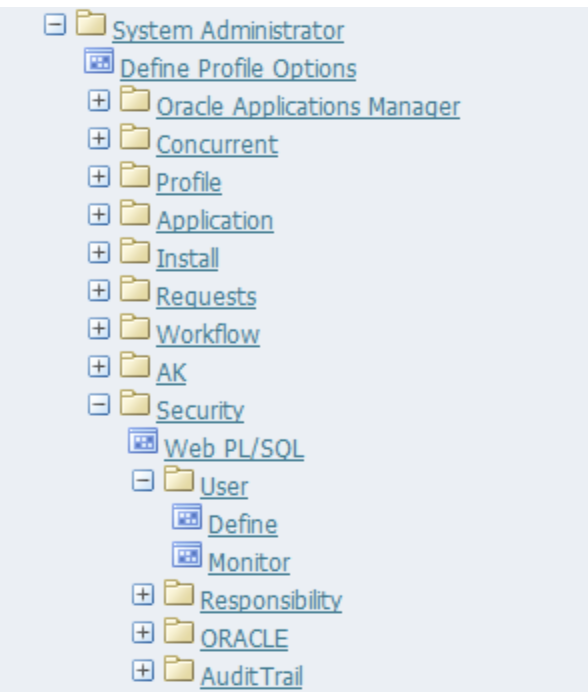Click the form icon next to Web PL/SQL
The height and width of the screenshot is (692, 588).
point(143,440)
